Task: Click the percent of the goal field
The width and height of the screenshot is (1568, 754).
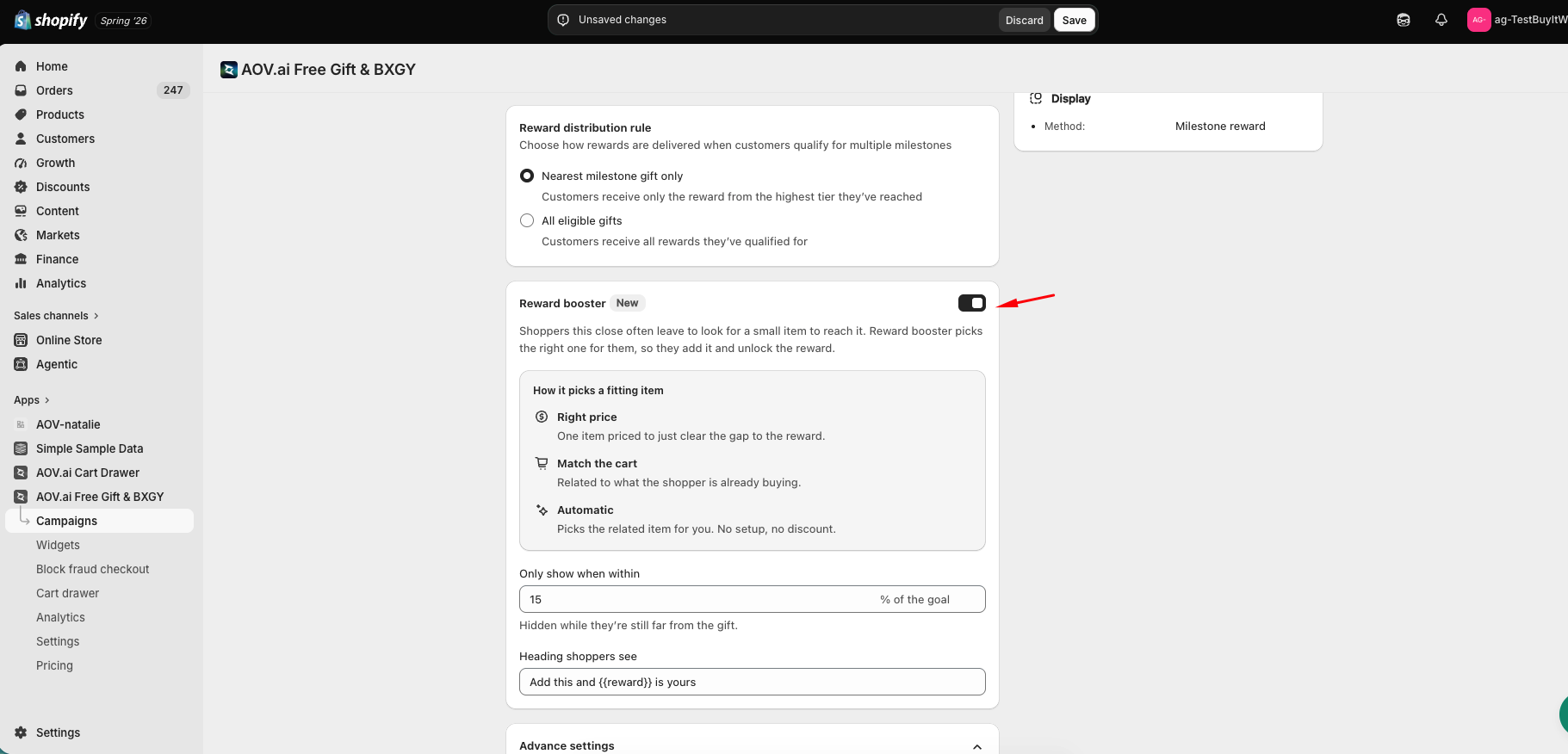Action: tap(753, 599)
